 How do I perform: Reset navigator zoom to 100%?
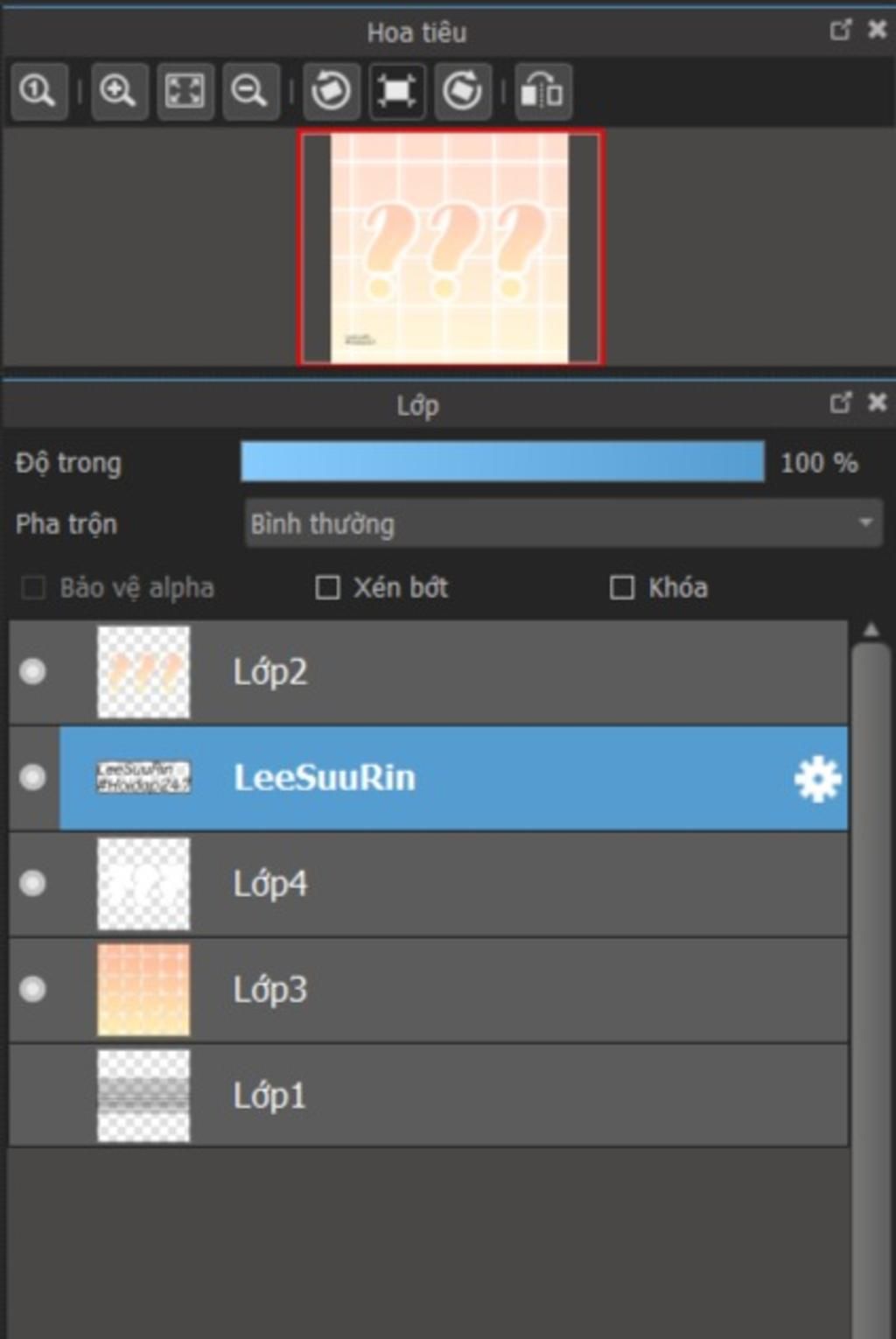(x=38, y=91)
